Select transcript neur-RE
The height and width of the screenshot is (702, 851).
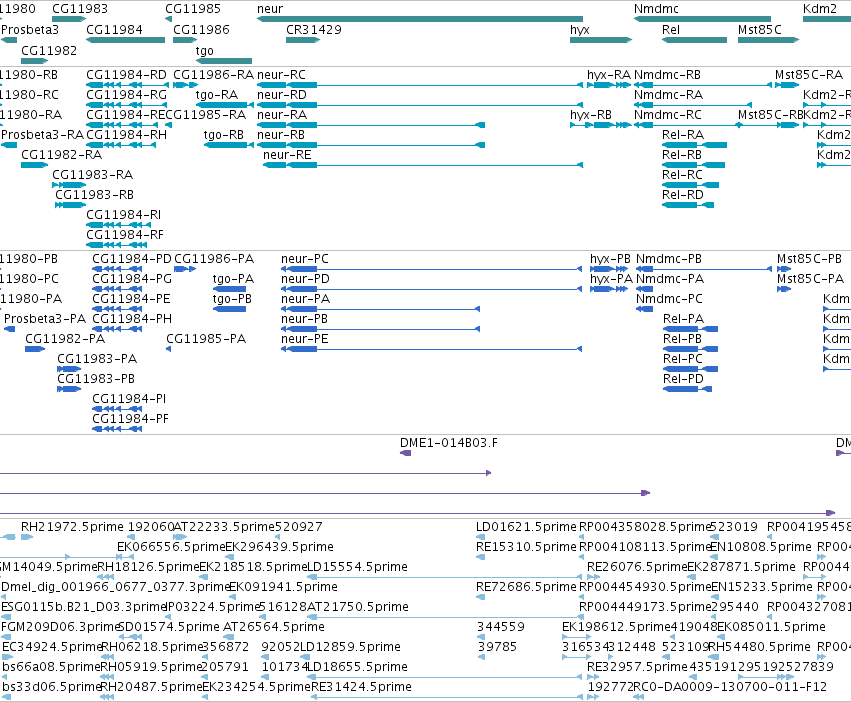(x=287, y=155)
